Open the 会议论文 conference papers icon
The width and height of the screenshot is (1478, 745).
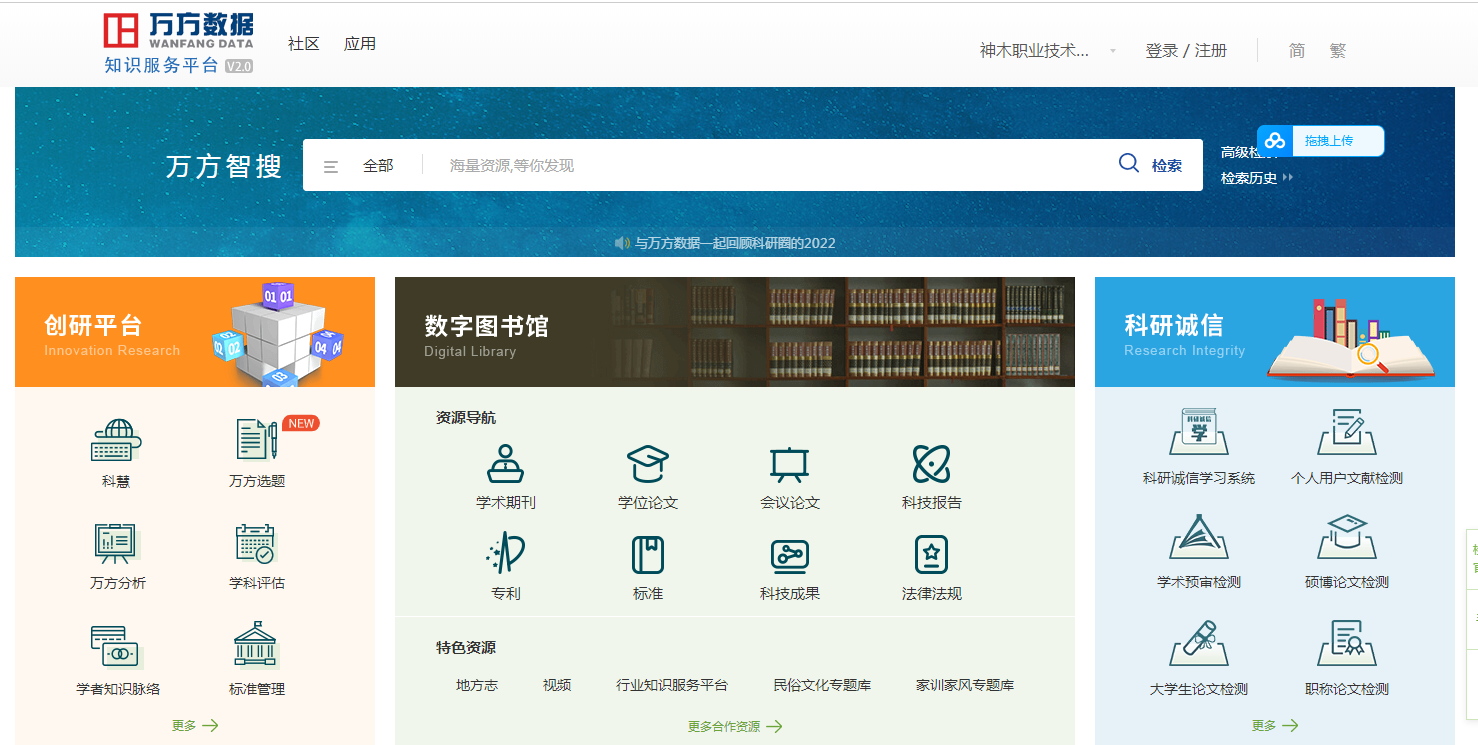(x=789, y=465)
